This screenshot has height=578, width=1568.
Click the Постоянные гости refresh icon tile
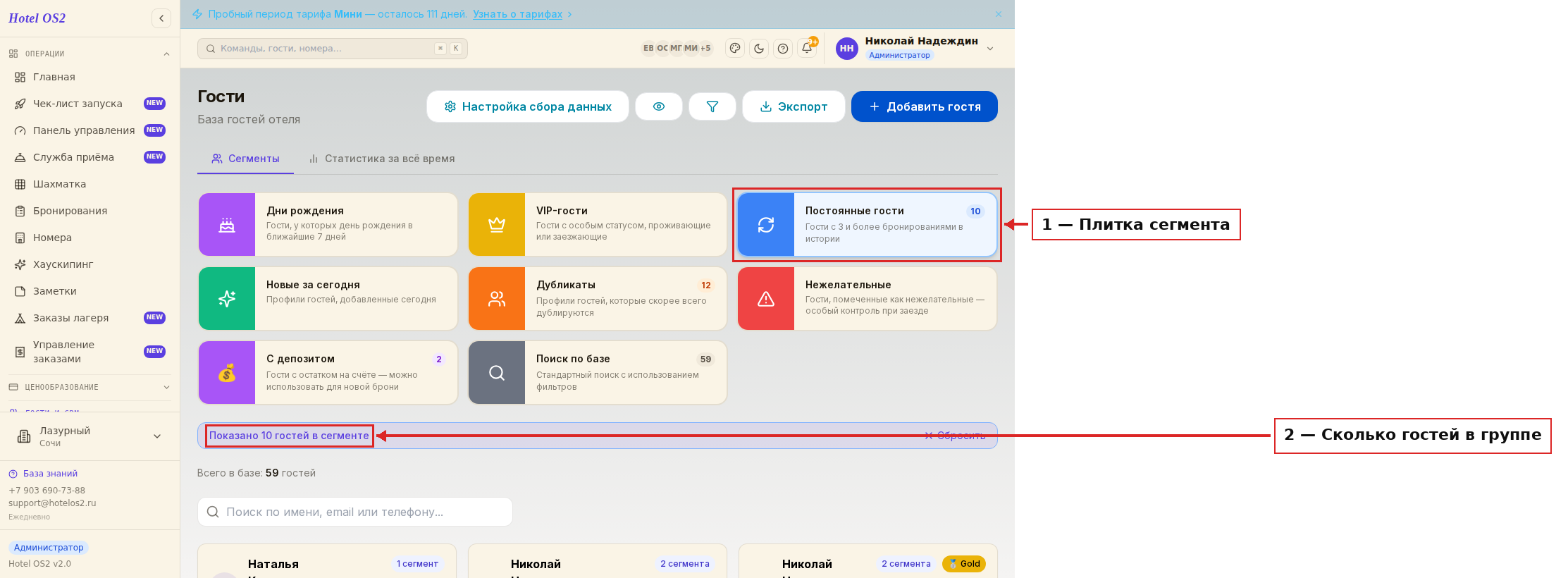point(867,224)
